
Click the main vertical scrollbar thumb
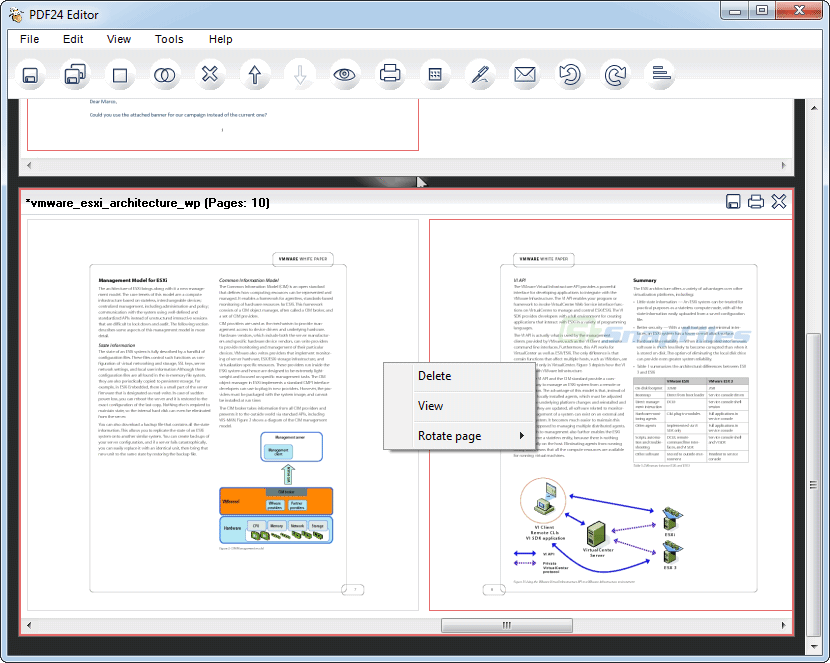[x=814, y=484]
